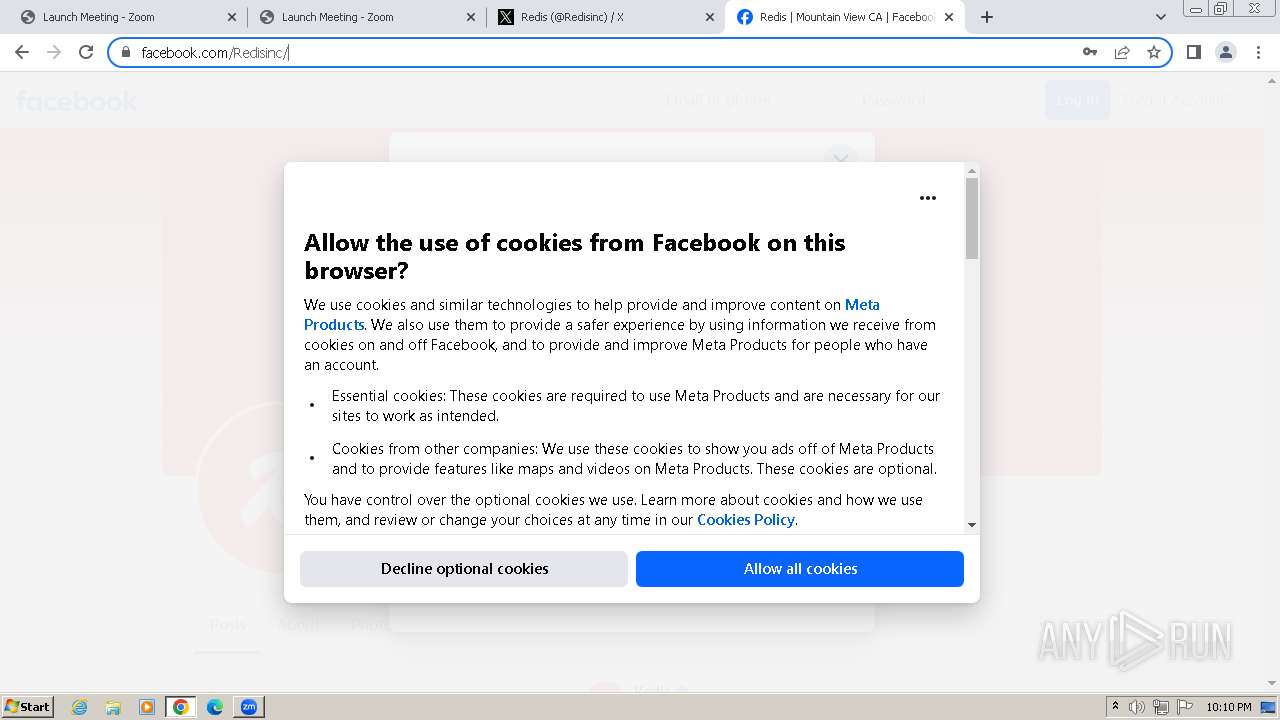Click the browser back arrow
The width and height of the screenshot is (1280, 720).
[22, 52]
